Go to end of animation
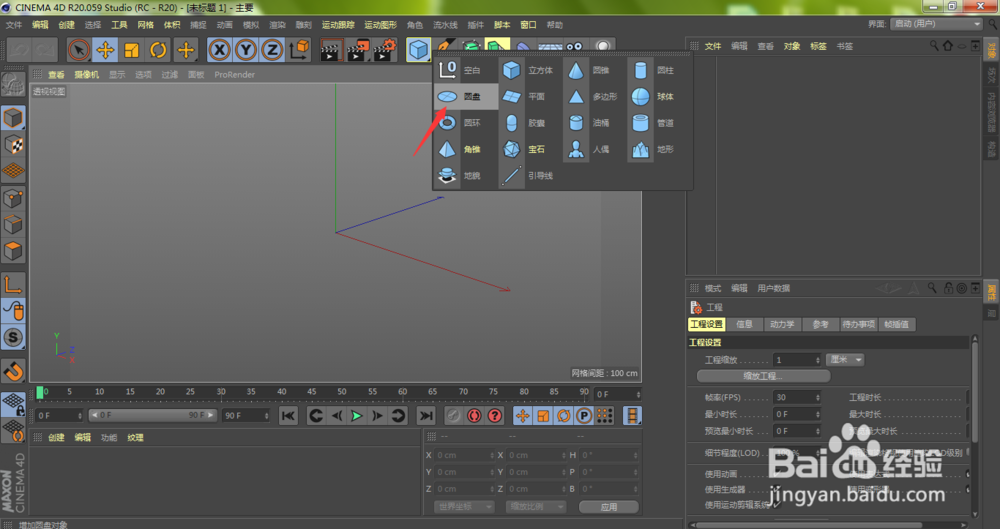 point(425,416)
